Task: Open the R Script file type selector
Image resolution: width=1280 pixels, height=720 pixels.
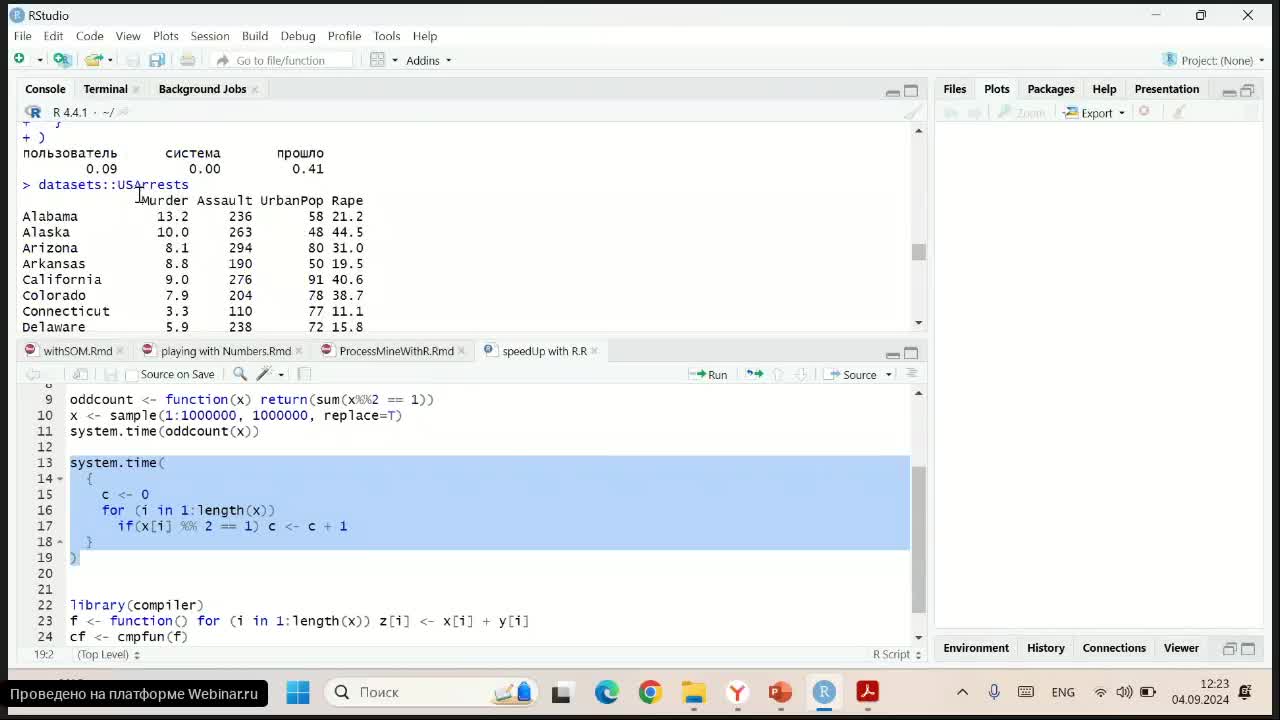Action: [x=895, y=654]
